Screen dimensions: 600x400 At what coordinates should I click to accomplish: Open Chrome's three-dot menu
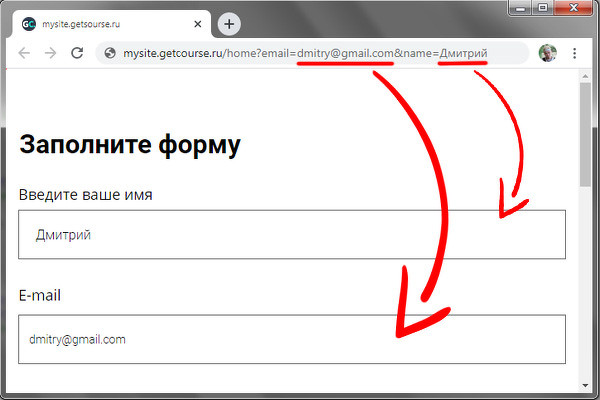574,53
